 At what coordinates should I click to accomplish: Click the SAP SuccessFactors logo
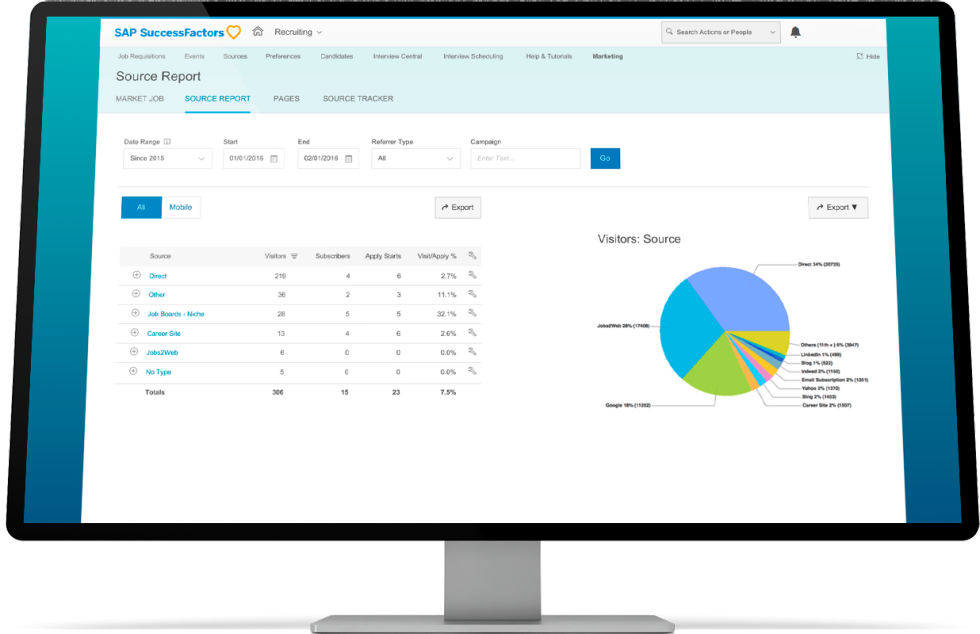[168, 32]
